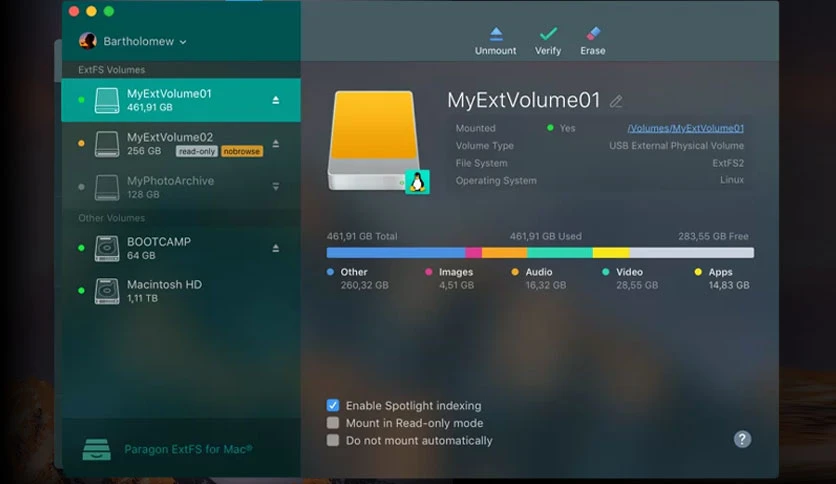The height and width of the screenshot is (484, 836).
Task: Click the gray free space bar segment
Action: tap(692, 253)
